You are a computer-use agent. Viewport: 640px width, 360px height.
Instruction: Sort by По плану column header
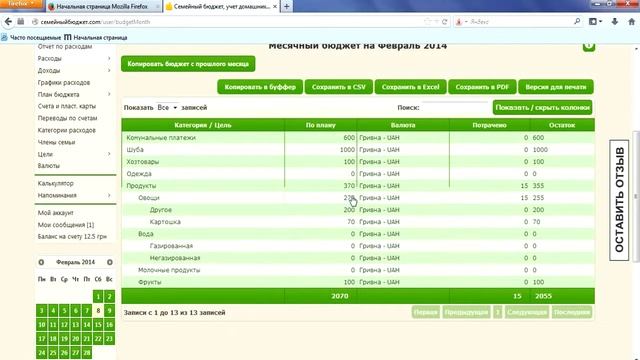click(x=320, y=125)
